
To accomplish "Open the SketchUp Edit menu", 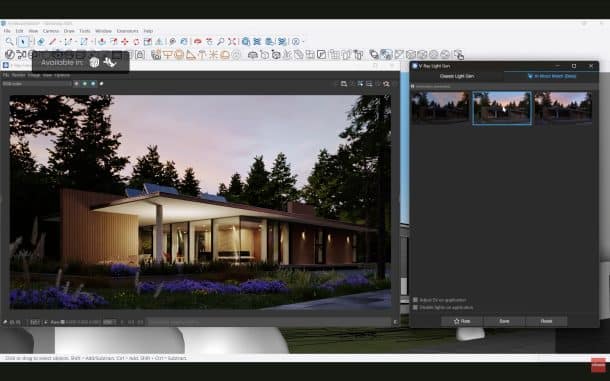I will pos(19,31).
